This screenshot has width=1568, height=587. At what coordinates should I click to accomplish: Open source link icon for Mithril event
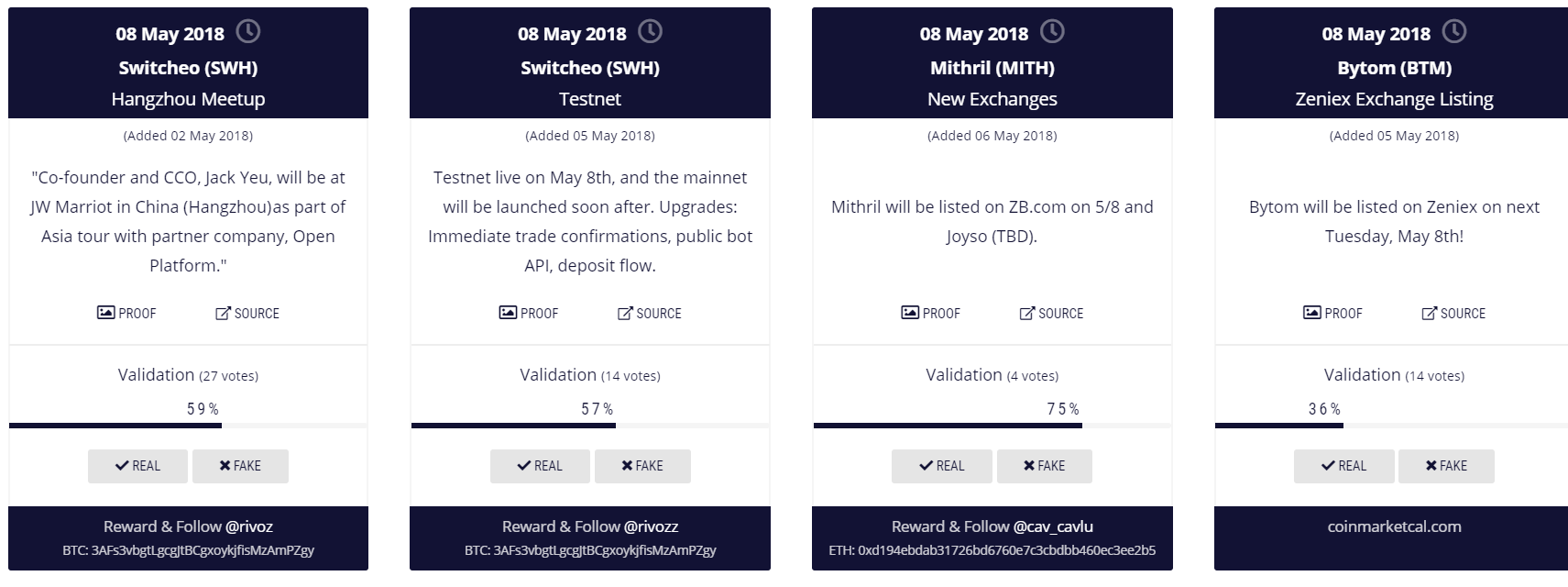pyautogui.click(x=1027, y=314)
